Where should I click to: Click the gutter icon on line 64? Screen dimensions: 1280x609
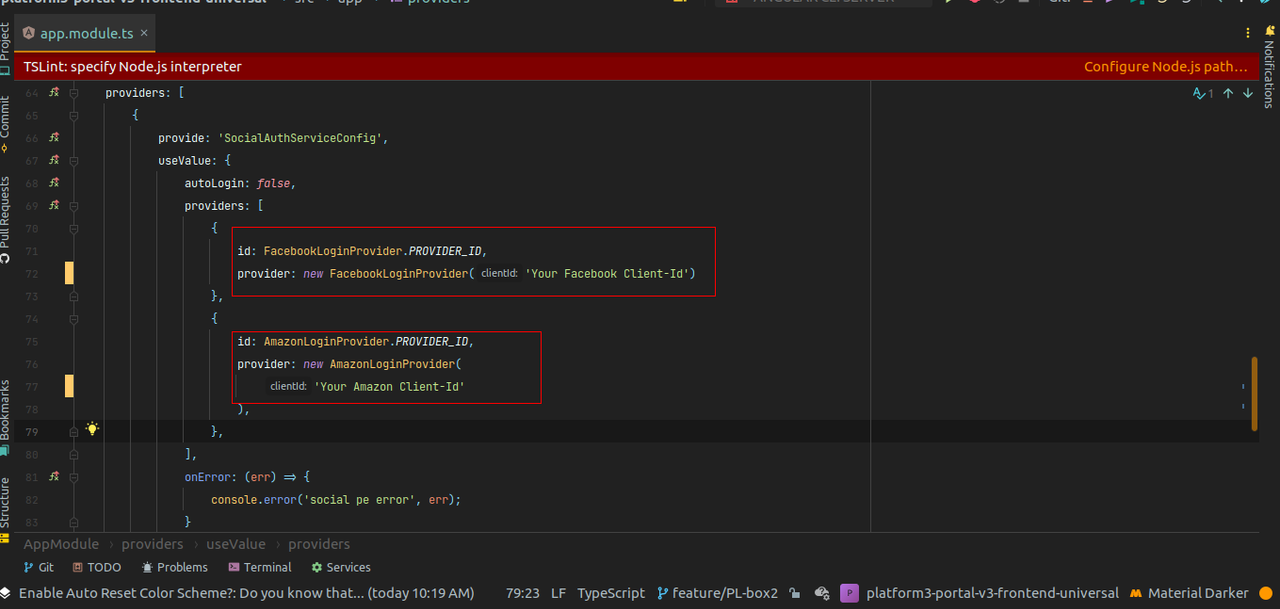[55, 92]
